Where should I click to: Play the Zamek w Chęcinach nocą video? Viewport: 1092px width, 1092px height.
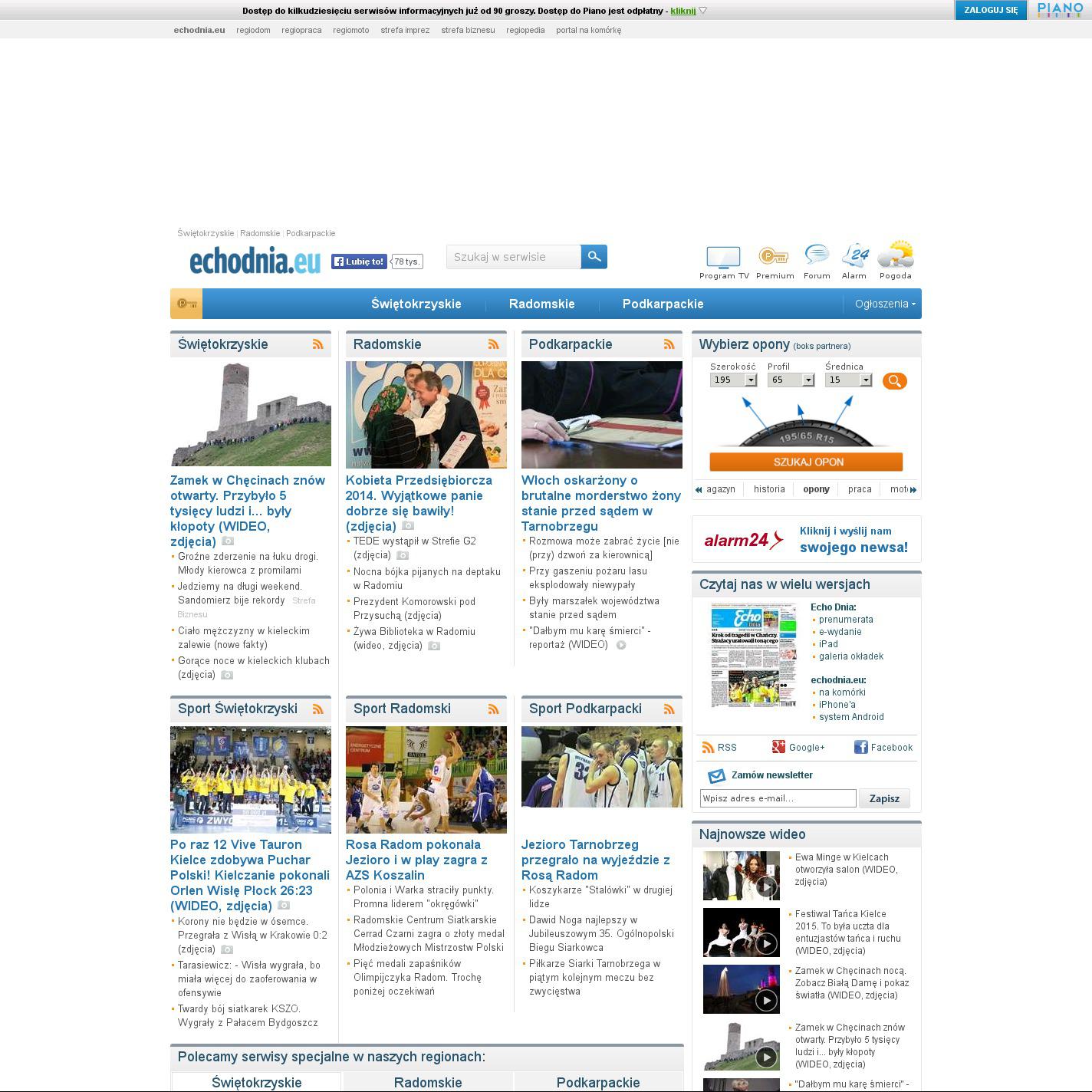click(742, 989)
